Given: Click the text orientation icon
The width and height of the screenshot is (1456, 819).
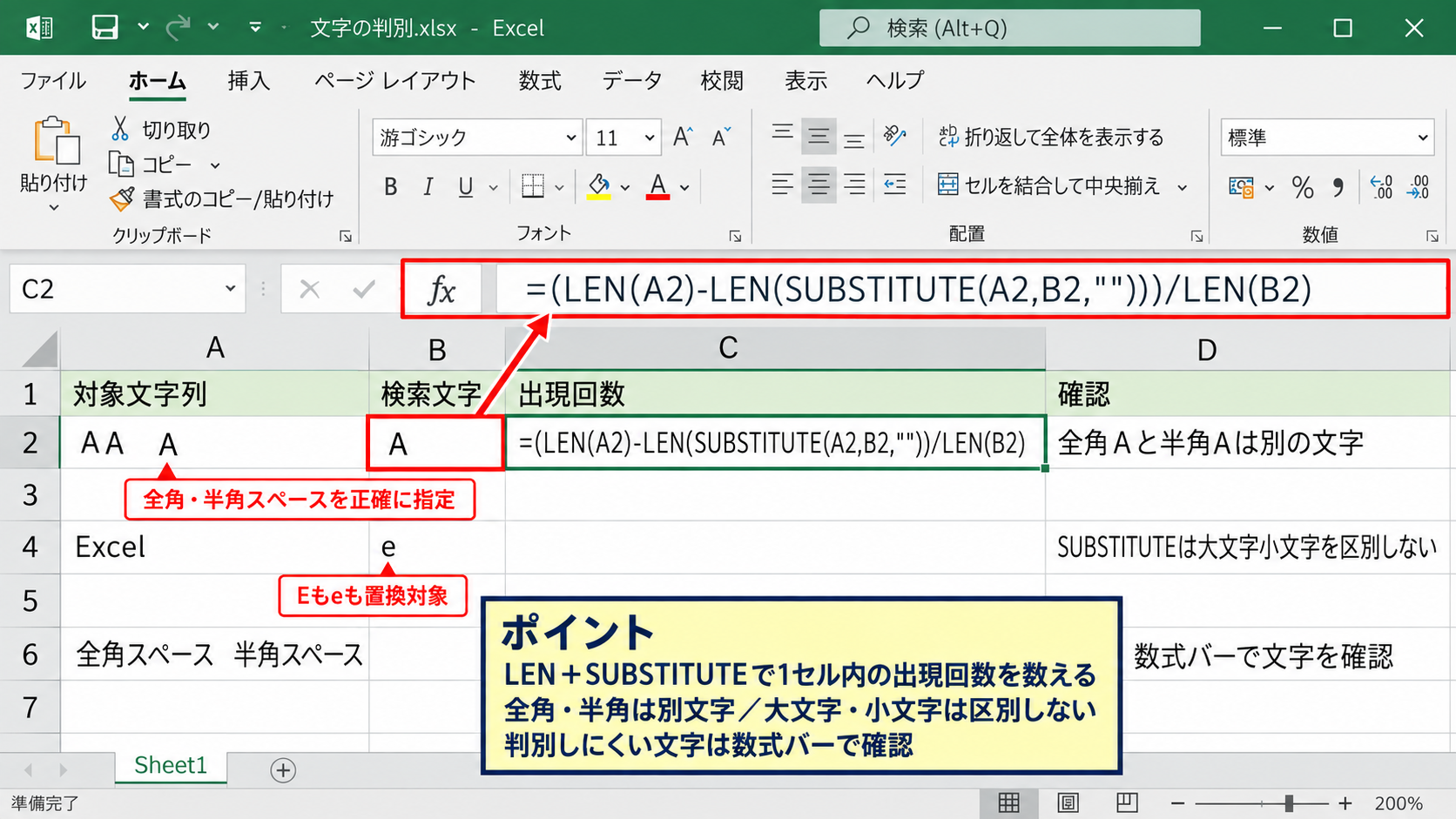Looking at the screenshot, I should 894,135.
